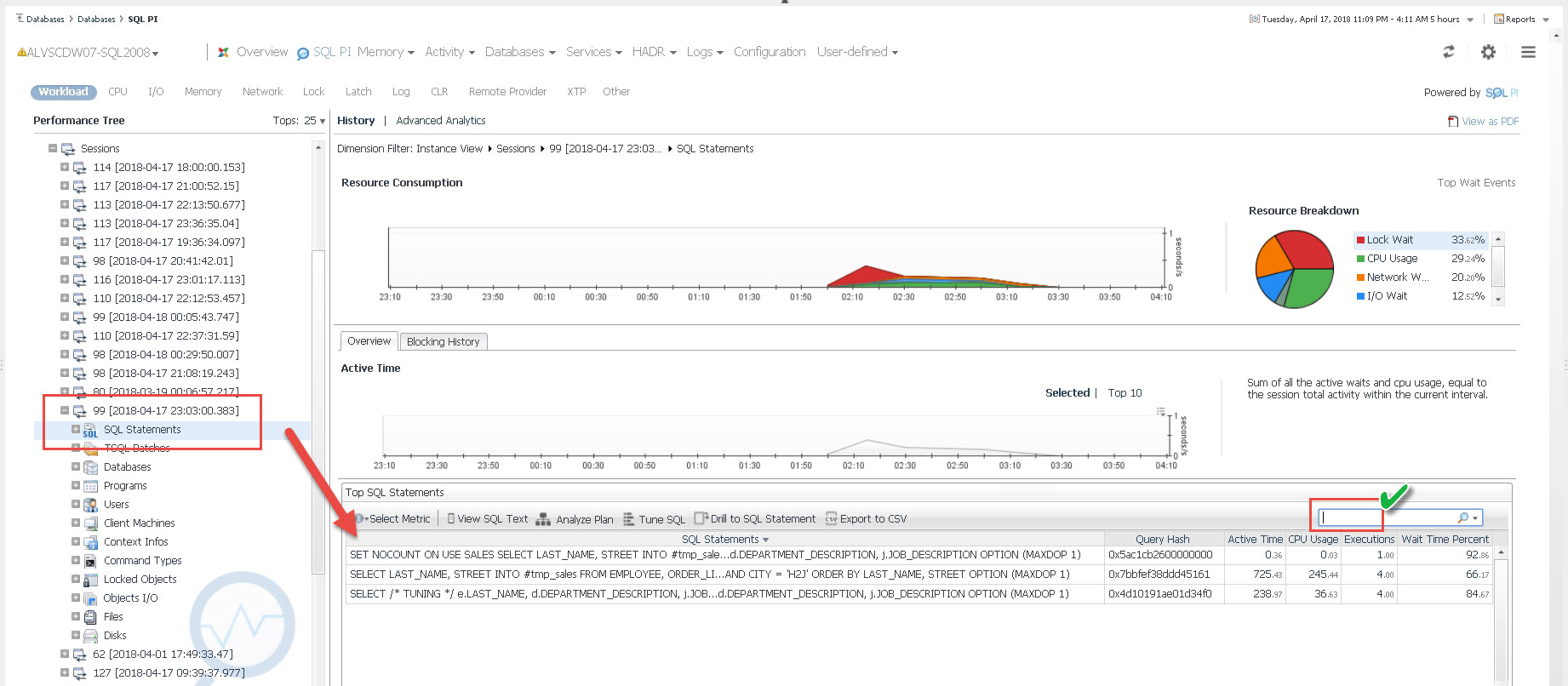Click the SQL statements search field
This screenshot has width=1568, height=686.
[1388, 517]
